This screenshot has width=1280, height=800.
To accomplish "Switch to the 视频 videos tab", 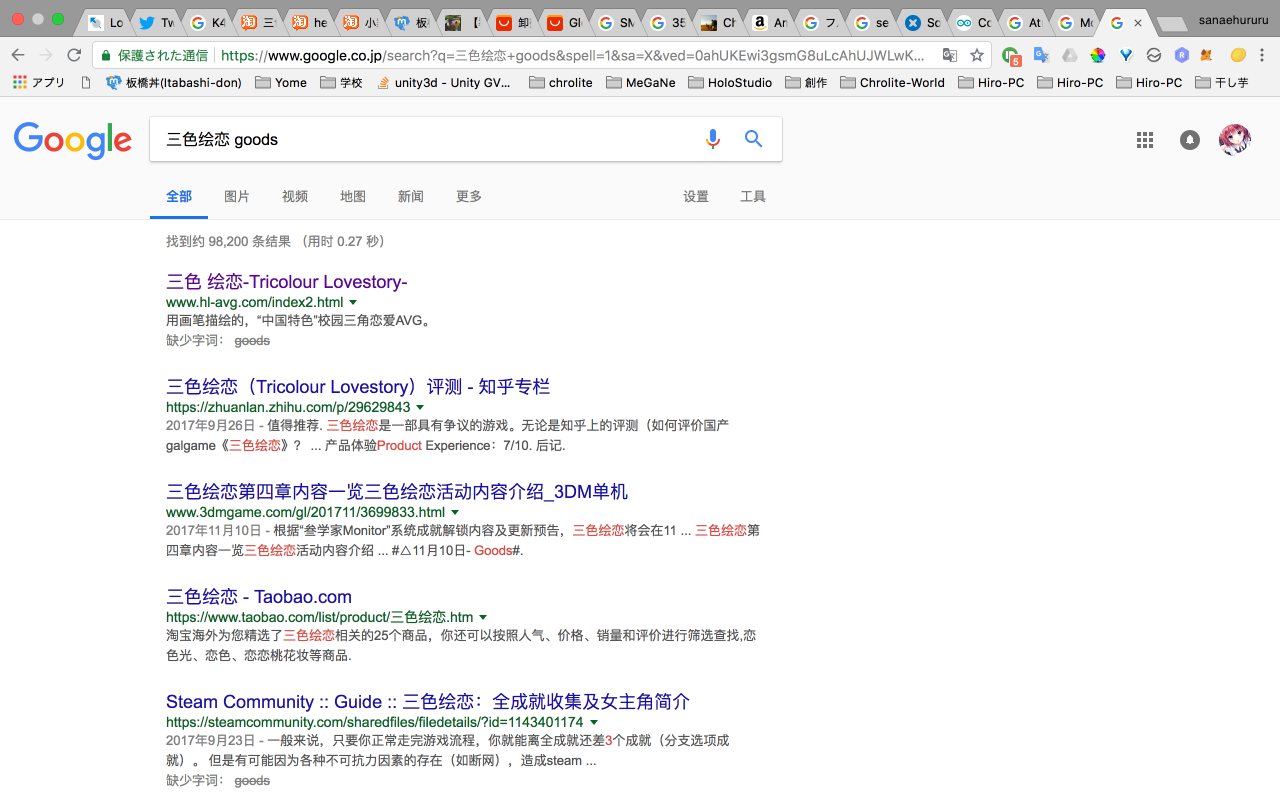I will pyautogui.click(x=295, y=196).
